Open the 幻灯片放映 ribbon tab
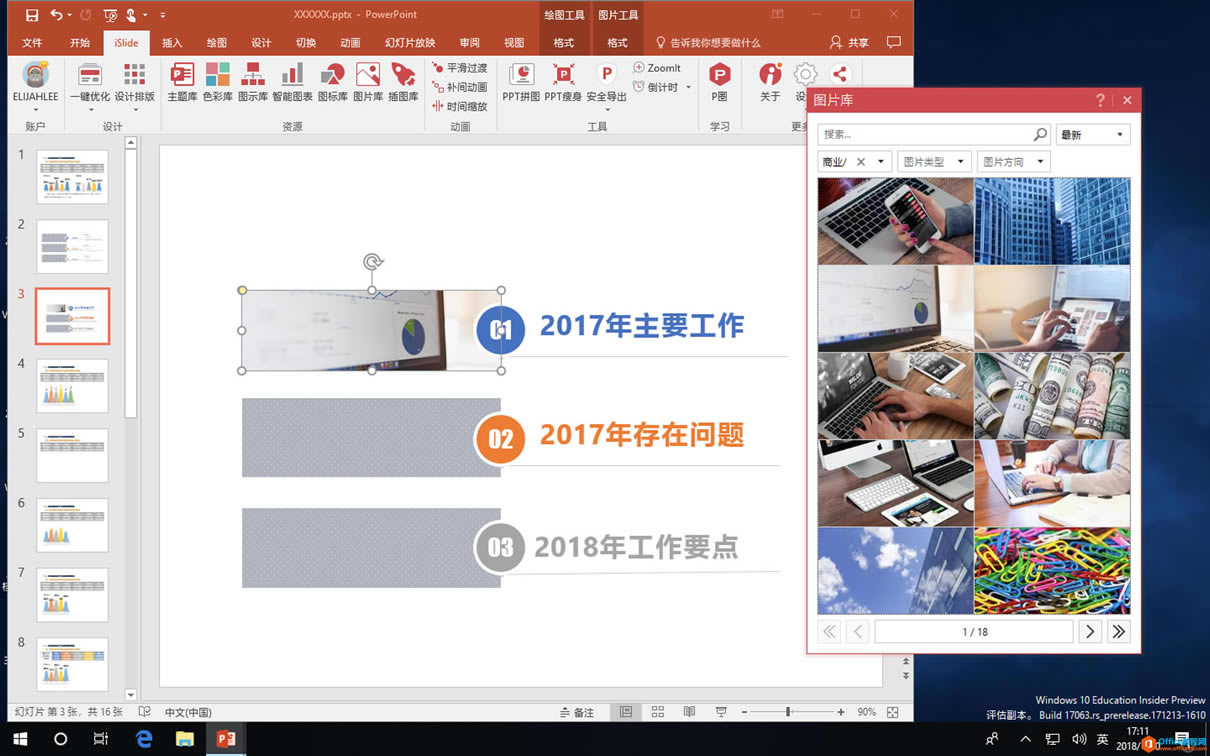 pos(410,43)
